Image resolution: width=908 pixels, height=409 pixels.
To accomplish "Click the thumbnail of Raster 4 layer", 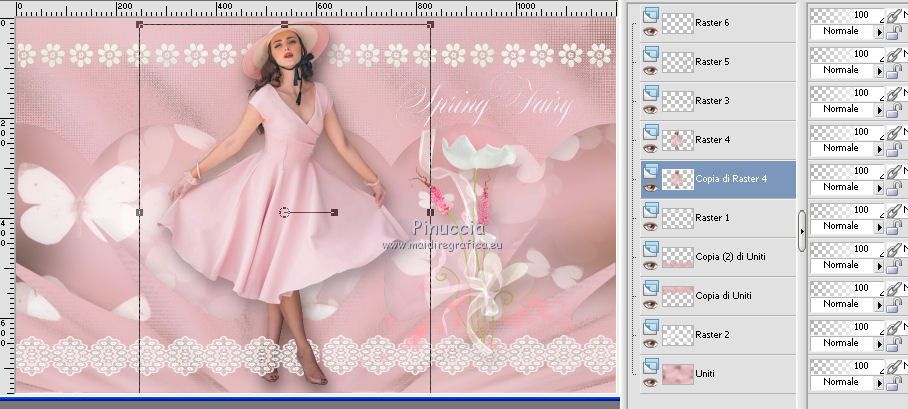I will point(678,140).
